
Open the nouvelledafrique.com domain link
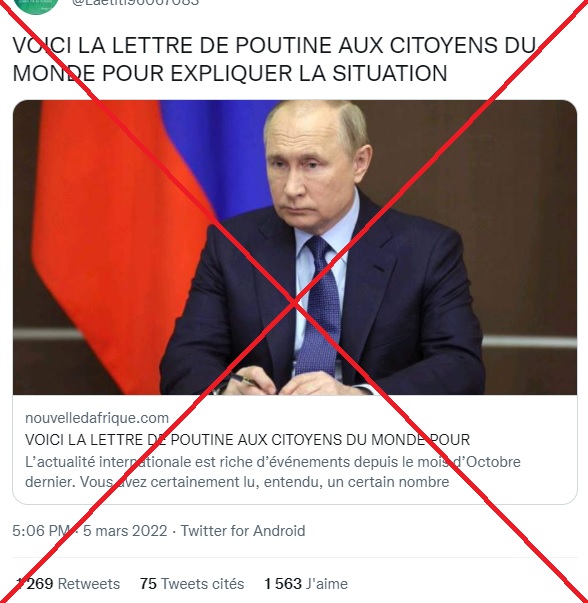[97, 418]
